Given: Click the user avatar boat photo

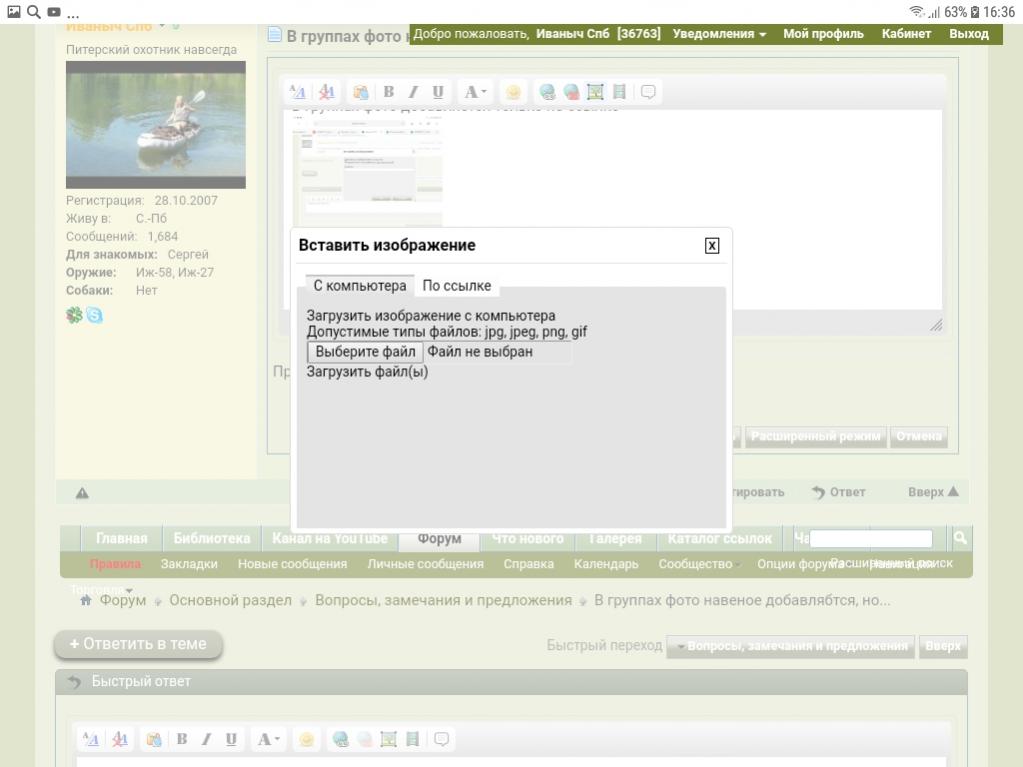Looking at the screenshot, I should 155,125.
